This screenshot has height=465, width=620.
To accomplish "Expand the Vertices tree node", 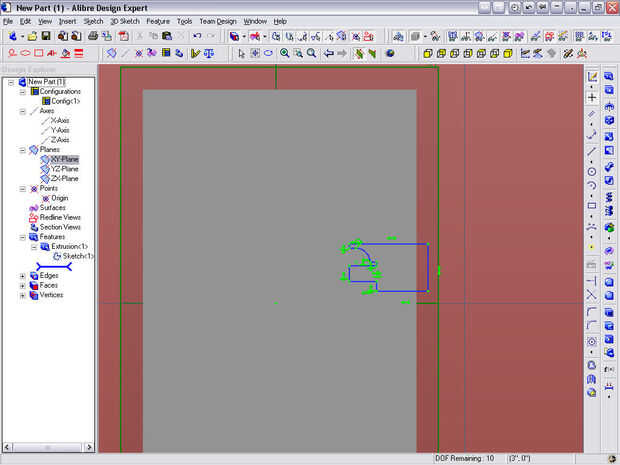I will pos(23,295).
